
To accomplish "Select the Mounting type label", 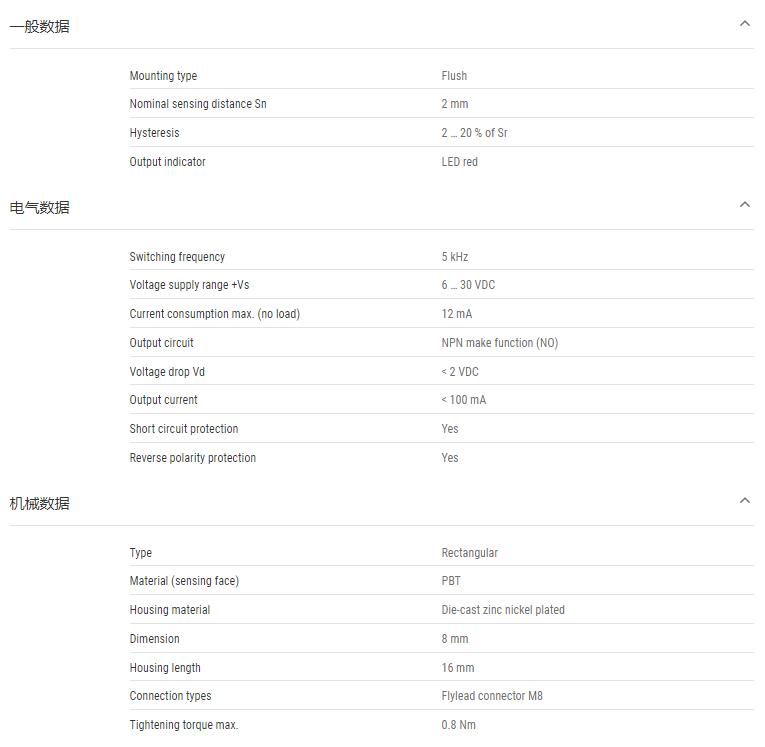I will [x=163, y=76].
